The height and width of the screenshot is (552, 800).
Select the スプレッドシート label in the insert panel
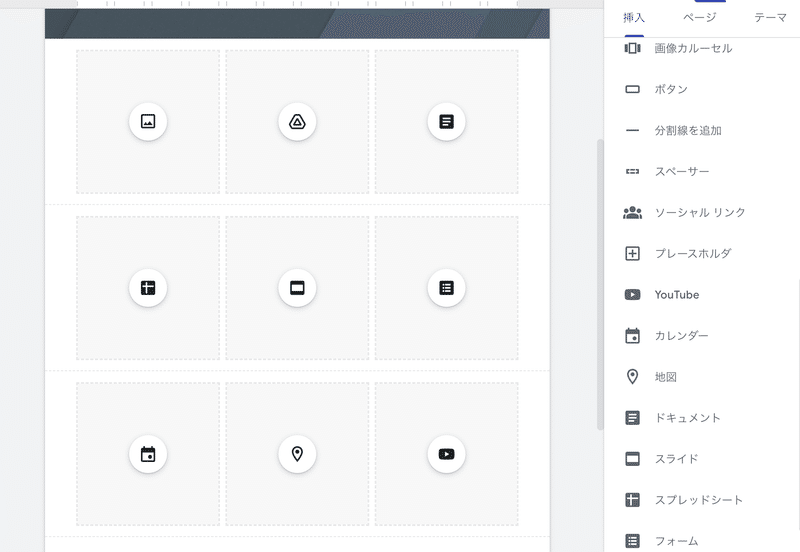[x=698, y=500]
